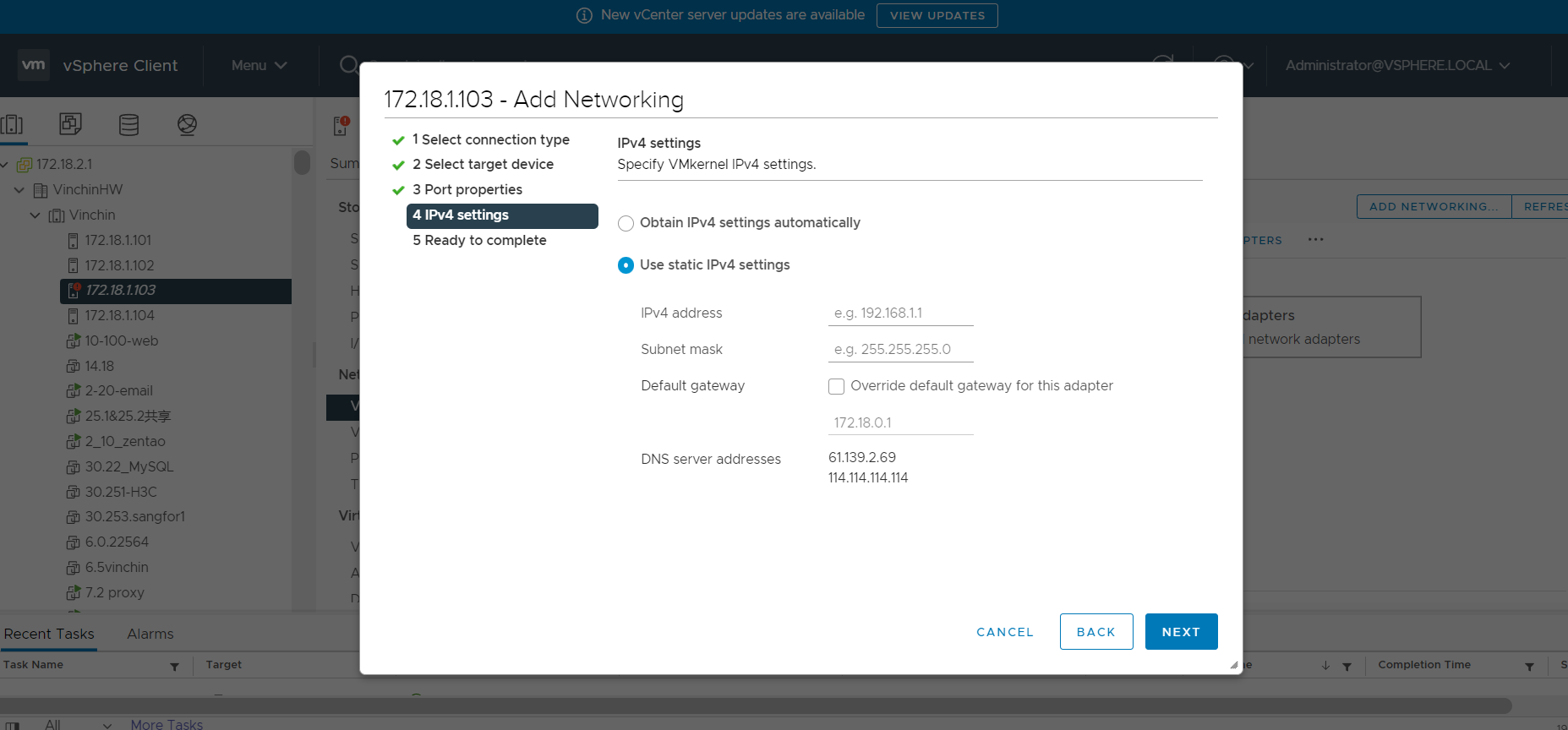Screen dimensions: 1568x730
Task: Click the Subnet mask input field
Action: [900, 349]
